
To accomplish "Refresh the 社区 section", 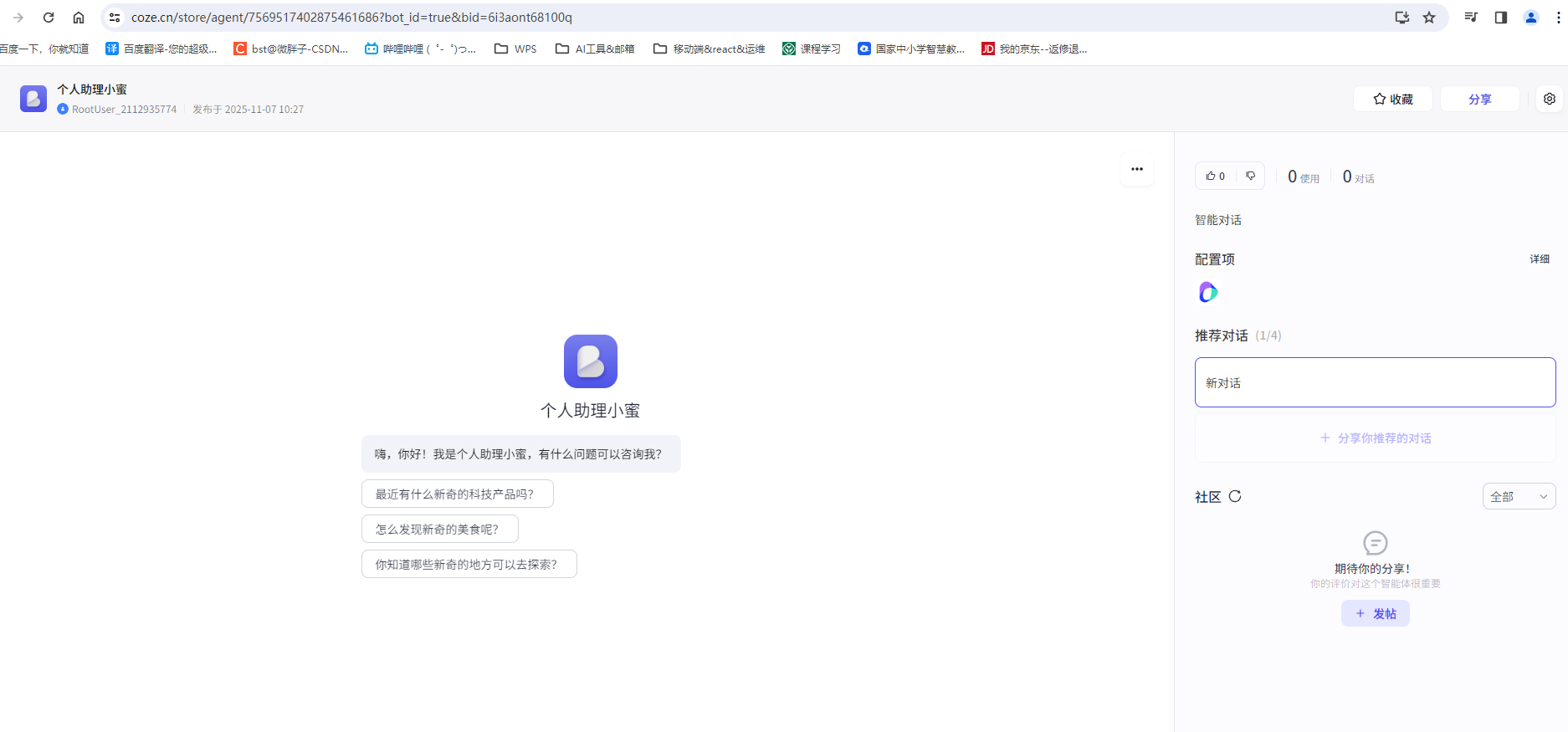I will [1235, 496].
